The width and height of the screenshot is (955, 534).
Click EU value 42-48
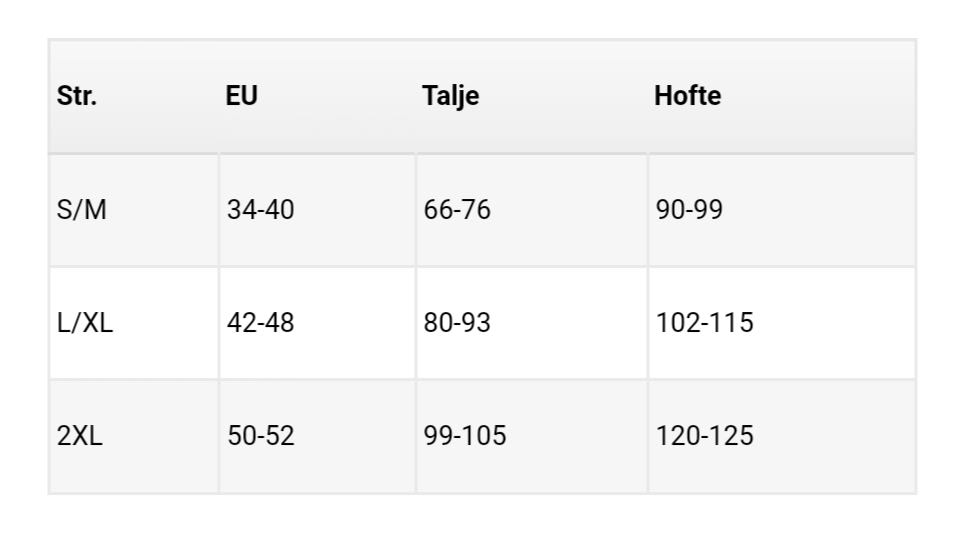point(260,323)
